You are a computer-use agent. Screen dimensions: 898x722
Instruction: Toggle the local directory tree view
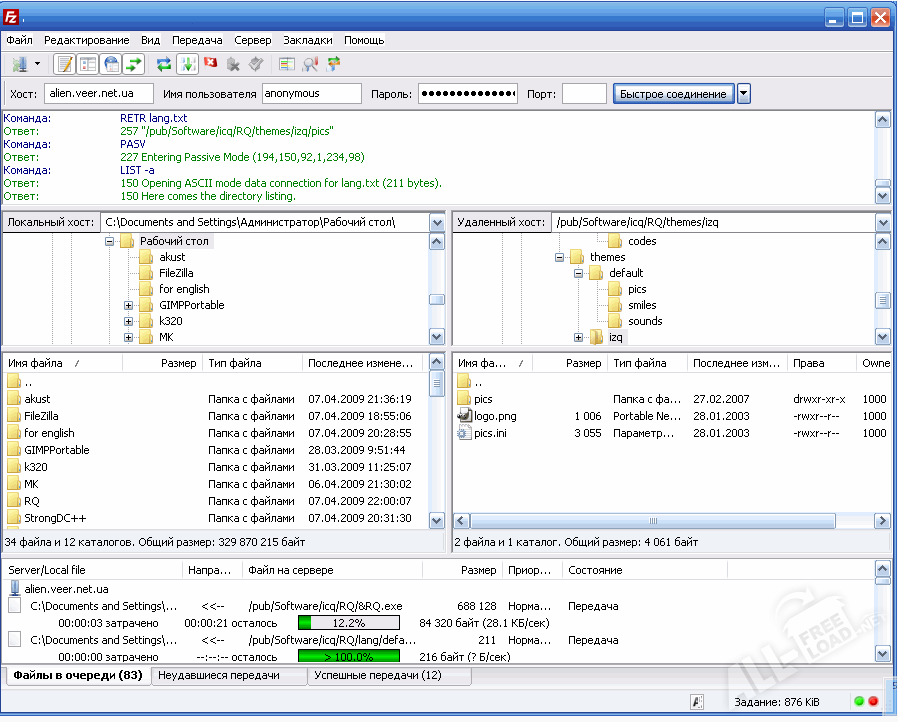click(x=88, y=64)
